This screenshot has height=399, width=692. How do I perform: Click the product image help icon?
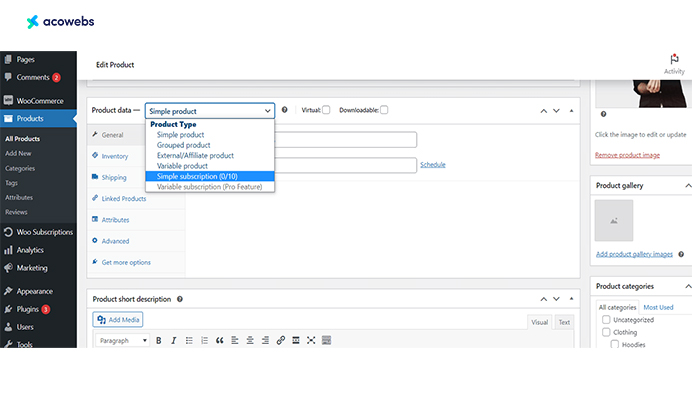(603, 114)
